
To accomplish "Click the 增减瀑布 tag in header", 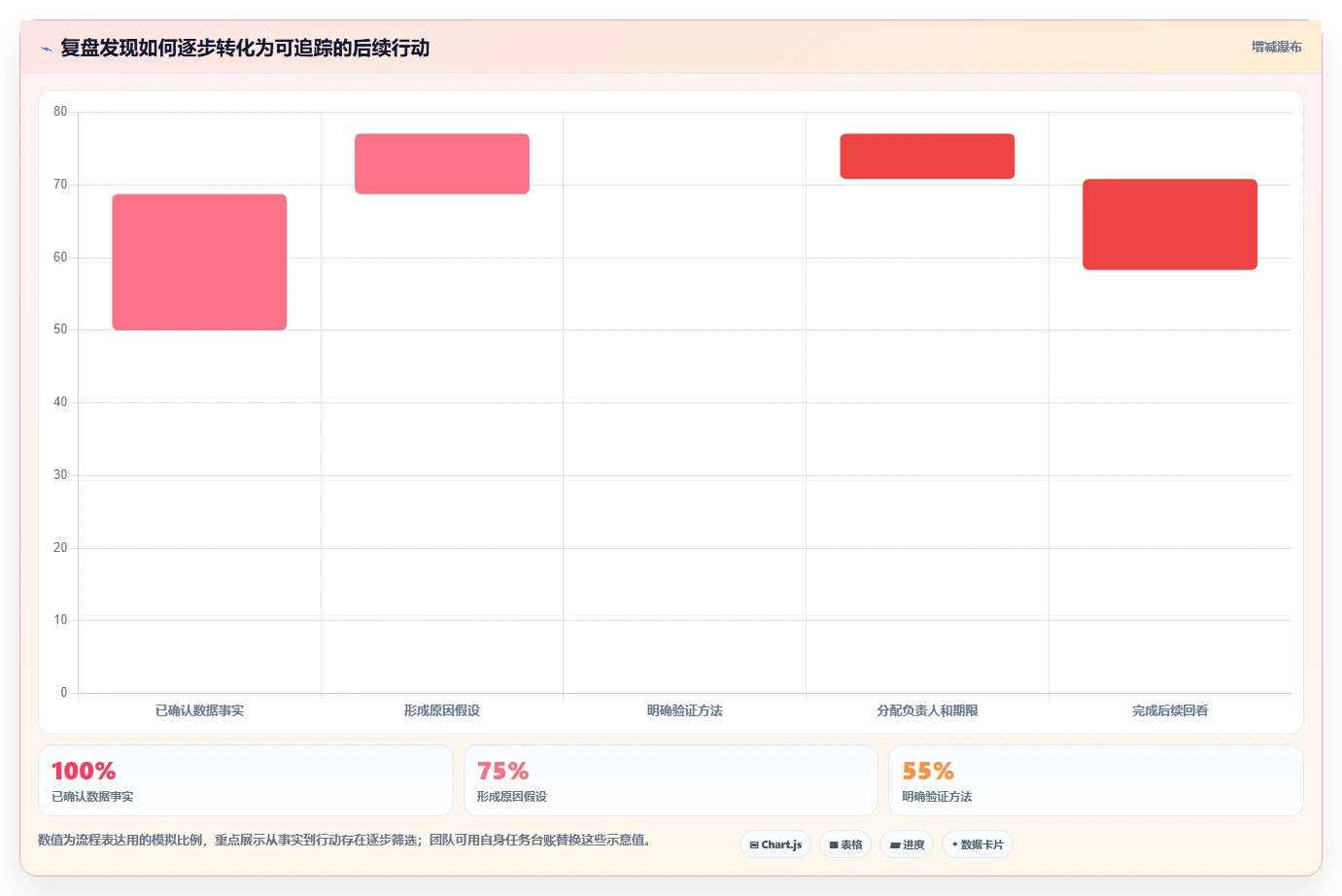I will (1276, 47).
